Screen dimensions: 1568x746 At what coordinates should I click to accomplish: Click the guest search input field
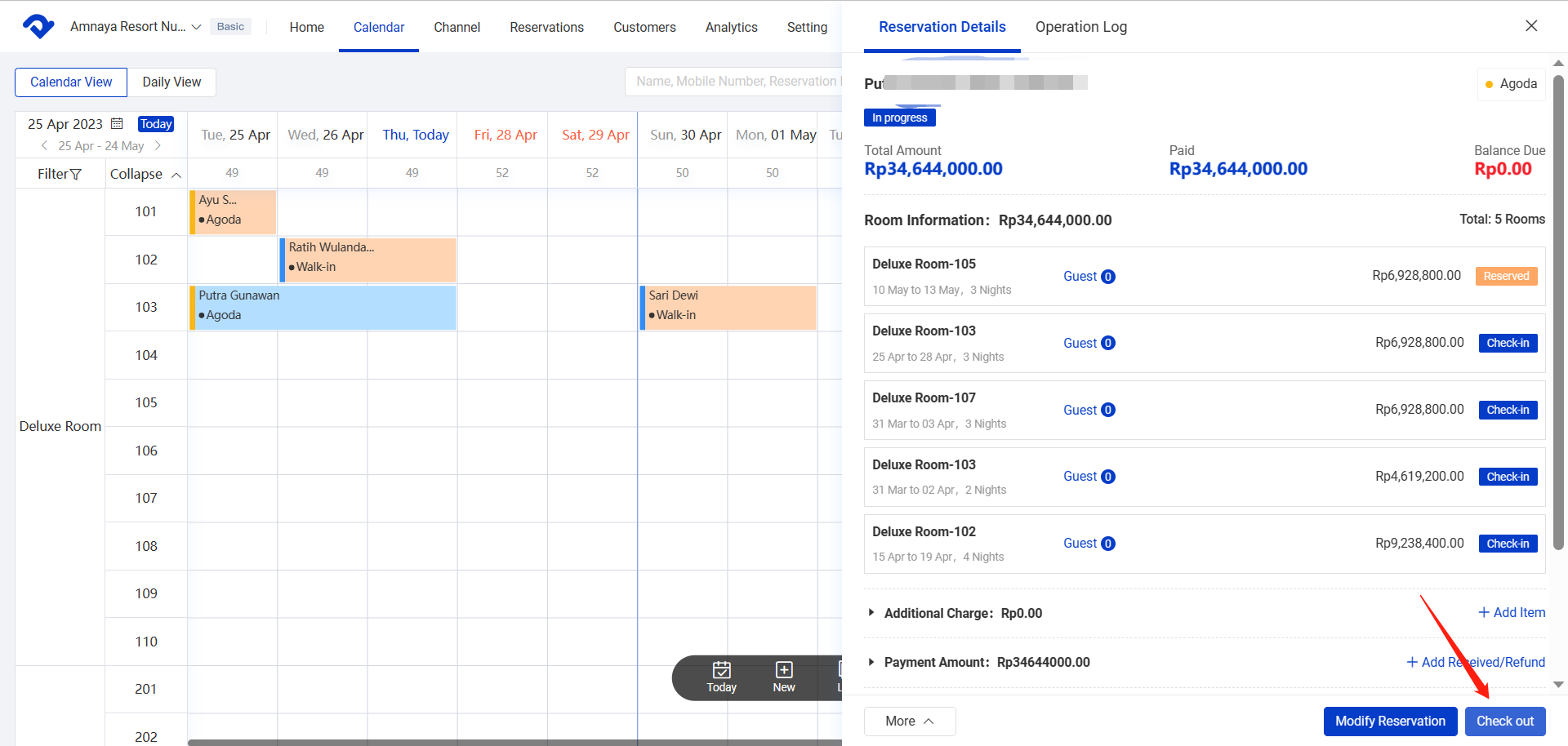click(735, 82)
